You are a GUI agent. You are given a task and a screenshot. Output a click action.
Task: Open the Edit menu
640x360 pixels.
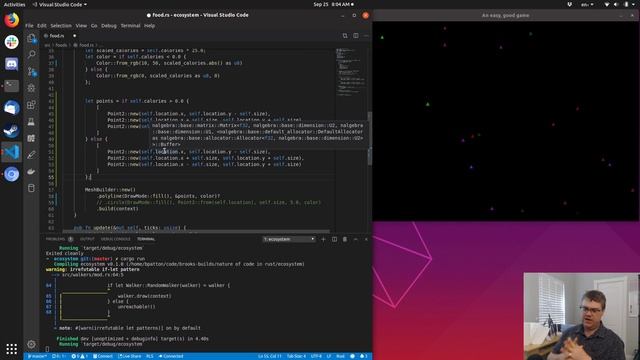[x=42, y=26]
